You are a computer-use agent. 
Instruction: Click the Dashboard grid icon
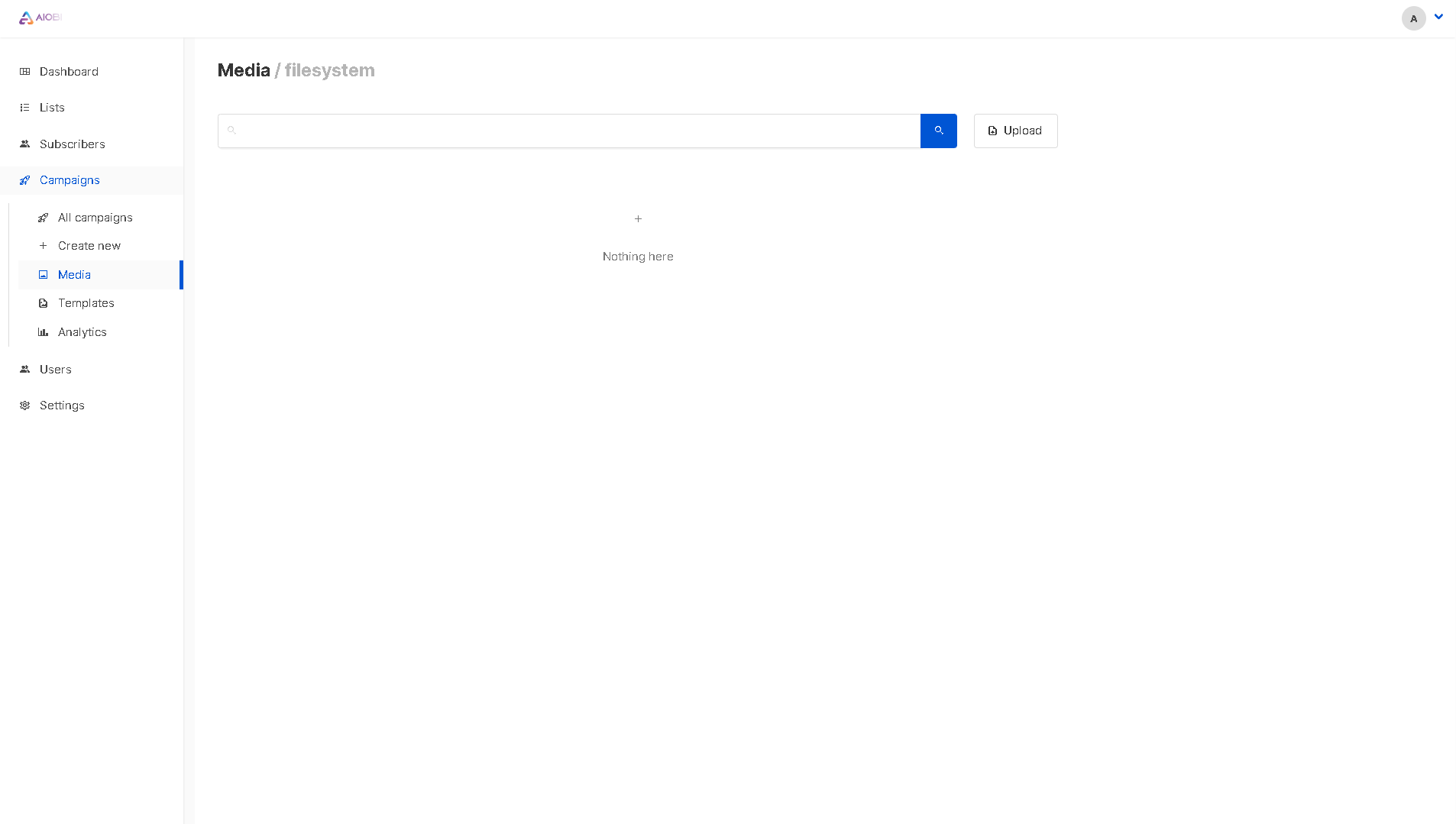(x=24, y=71)
